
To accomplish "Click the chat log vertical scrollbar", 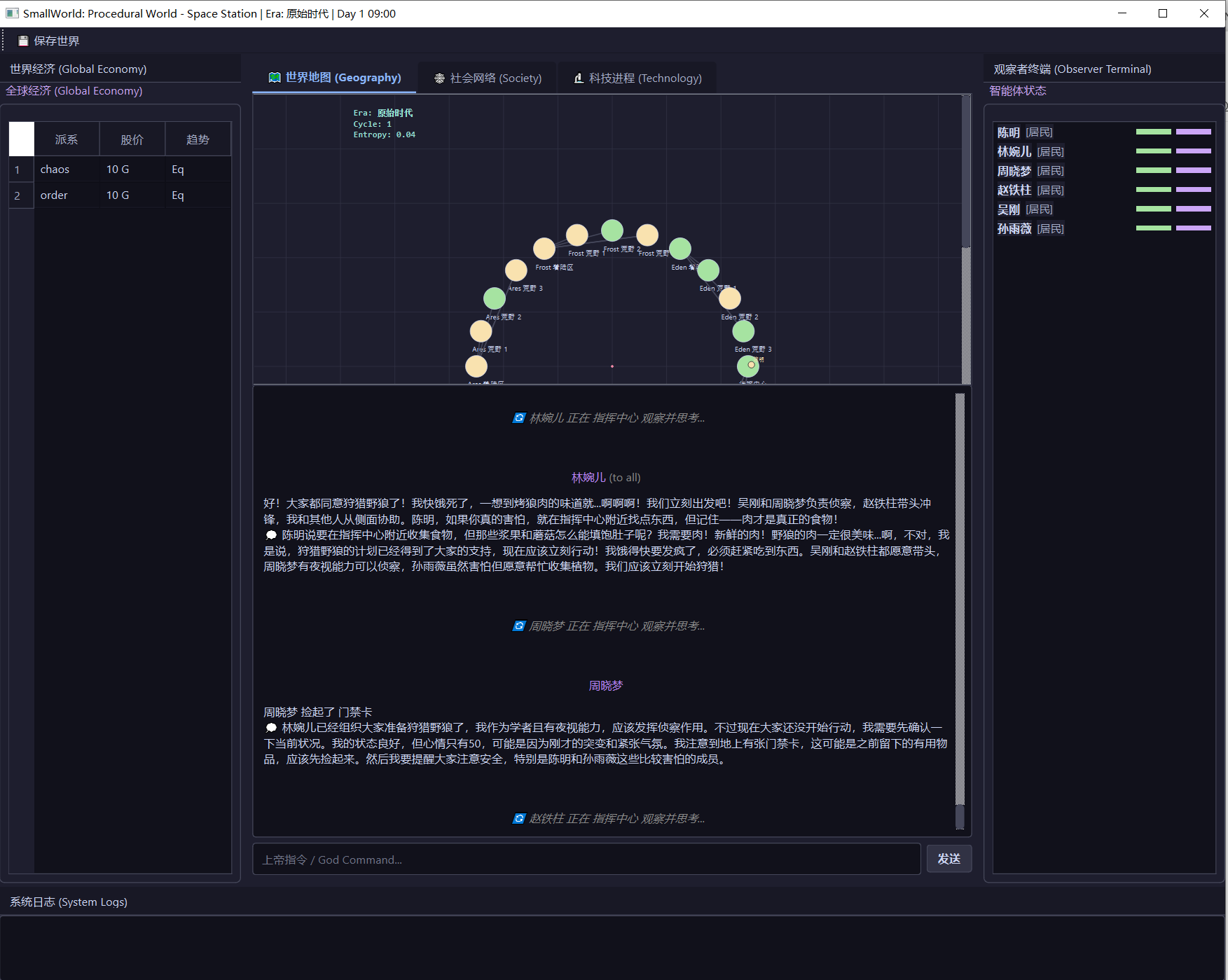I will (x=960, y=610).
